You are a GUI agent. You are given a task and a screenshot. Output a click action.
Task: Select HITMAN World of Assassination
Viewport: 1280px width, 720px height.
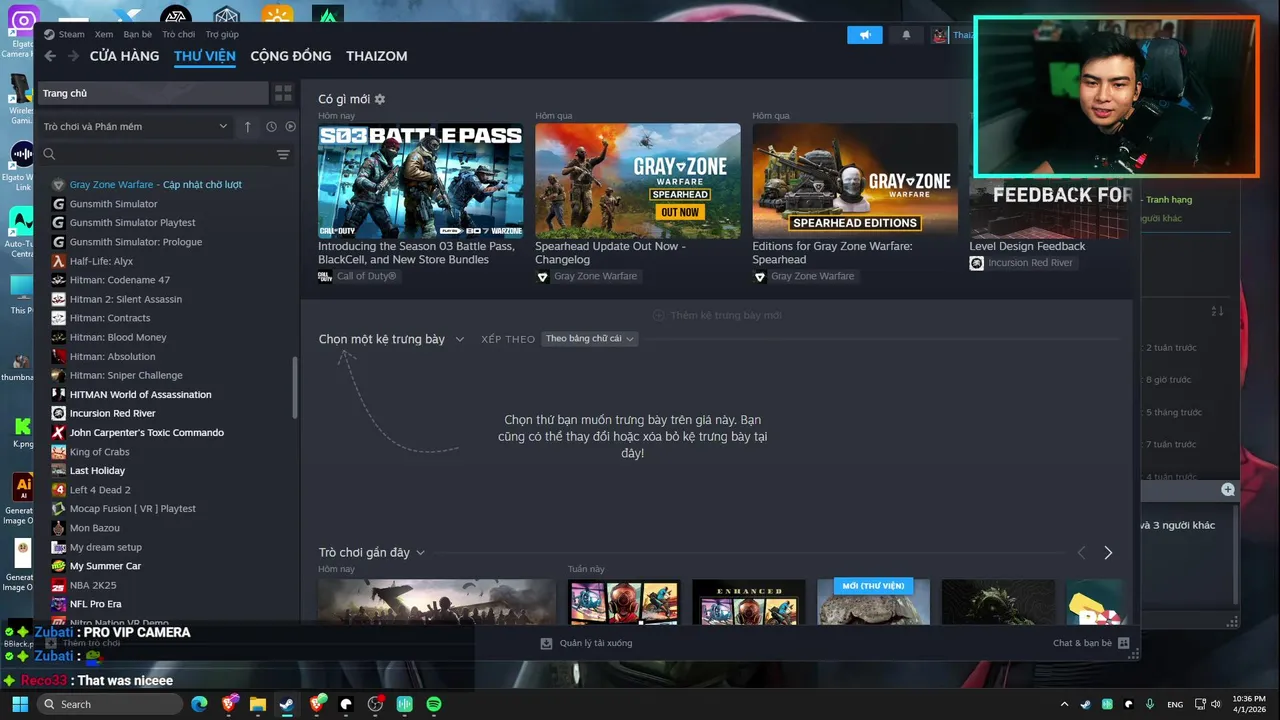click(x=140, y=394)
